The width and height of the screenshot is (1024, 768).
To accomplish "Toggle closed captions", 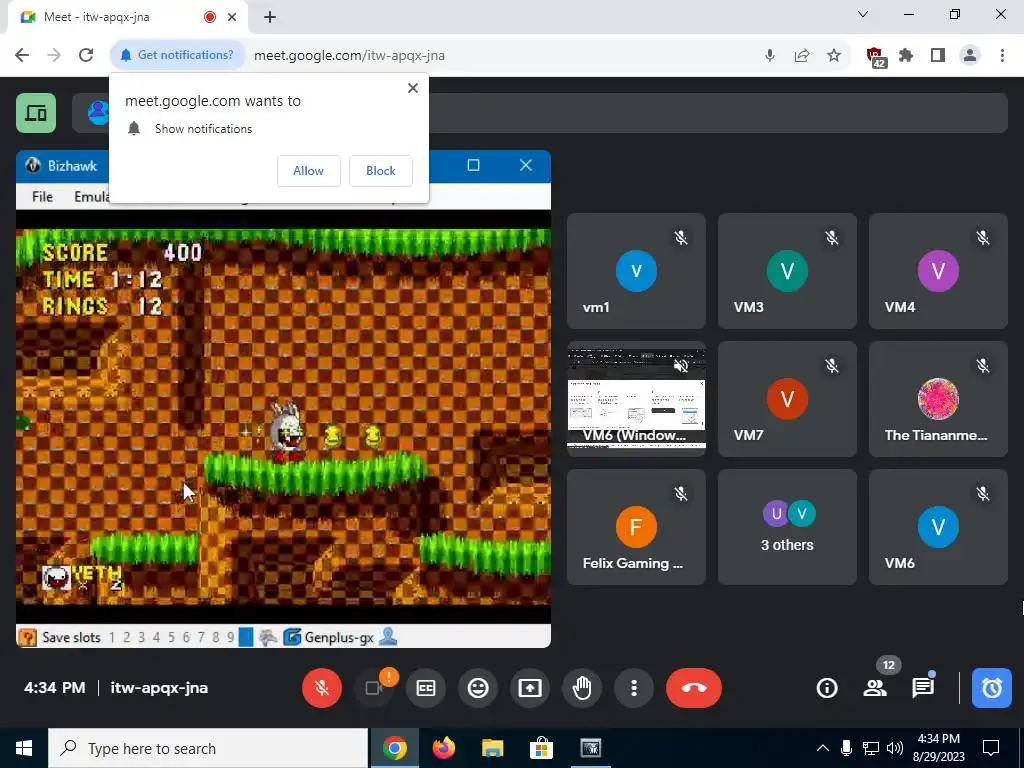I will pyautogui.click(x=426, y=688).
